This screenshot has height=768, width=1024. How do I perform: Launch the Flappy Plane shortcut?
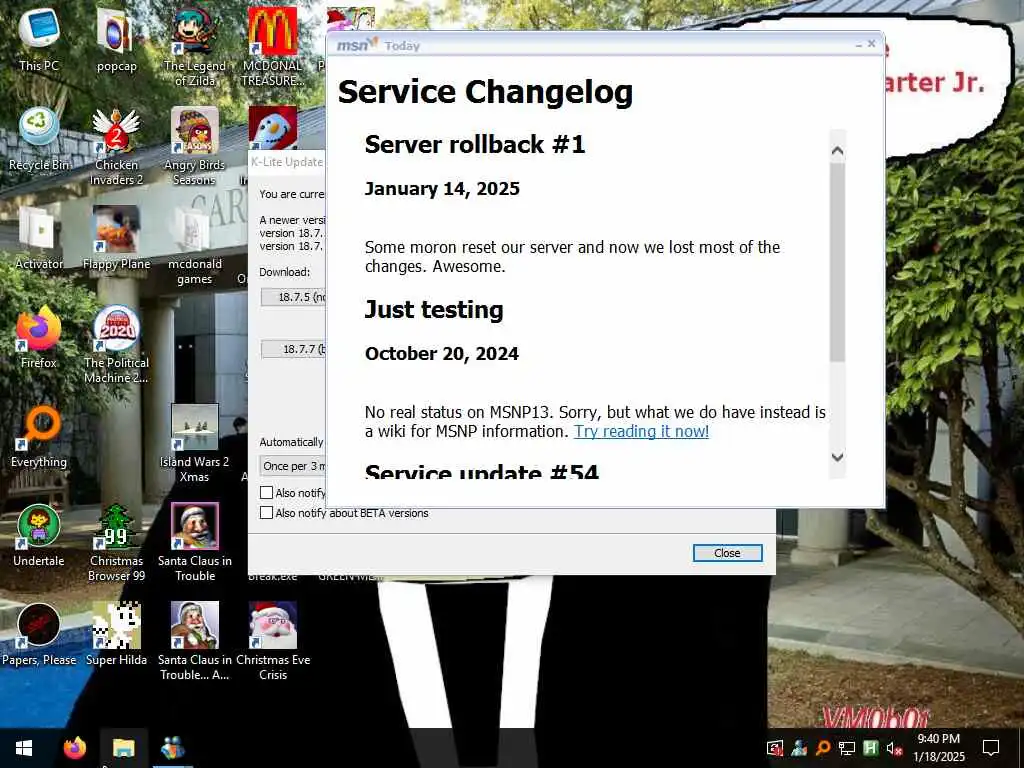(116, 238)
